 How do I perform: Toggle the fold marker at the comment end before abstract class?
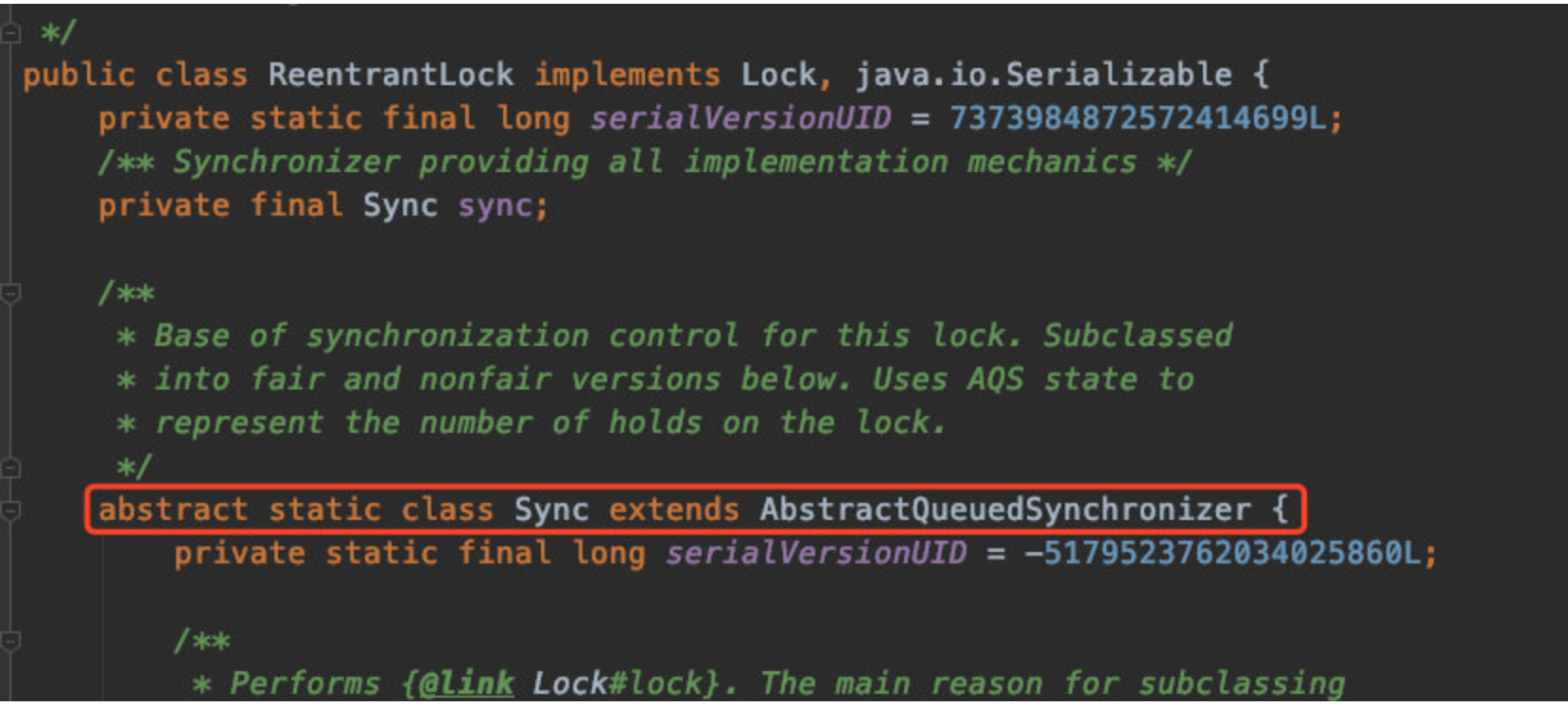[10, 468]
